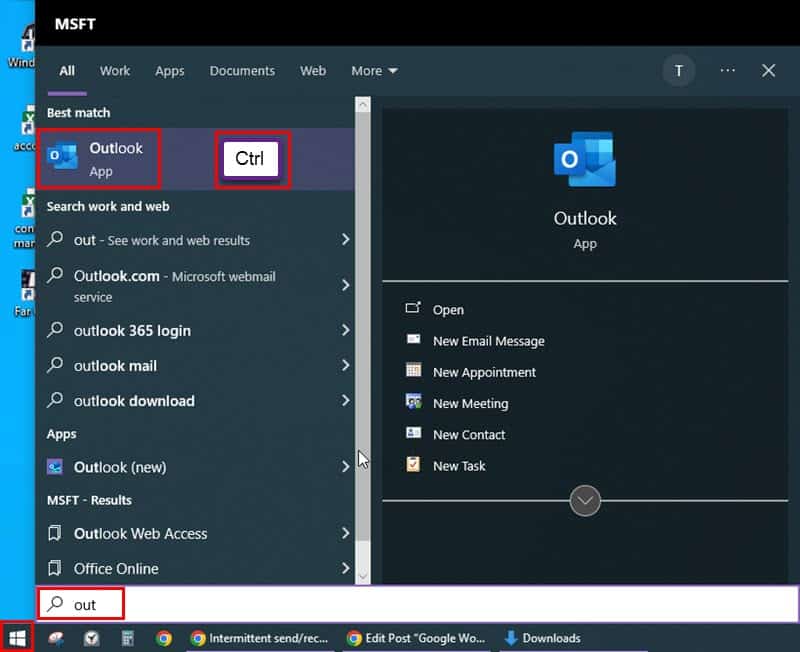Click search icon next to outlook mail

point(55,365)
